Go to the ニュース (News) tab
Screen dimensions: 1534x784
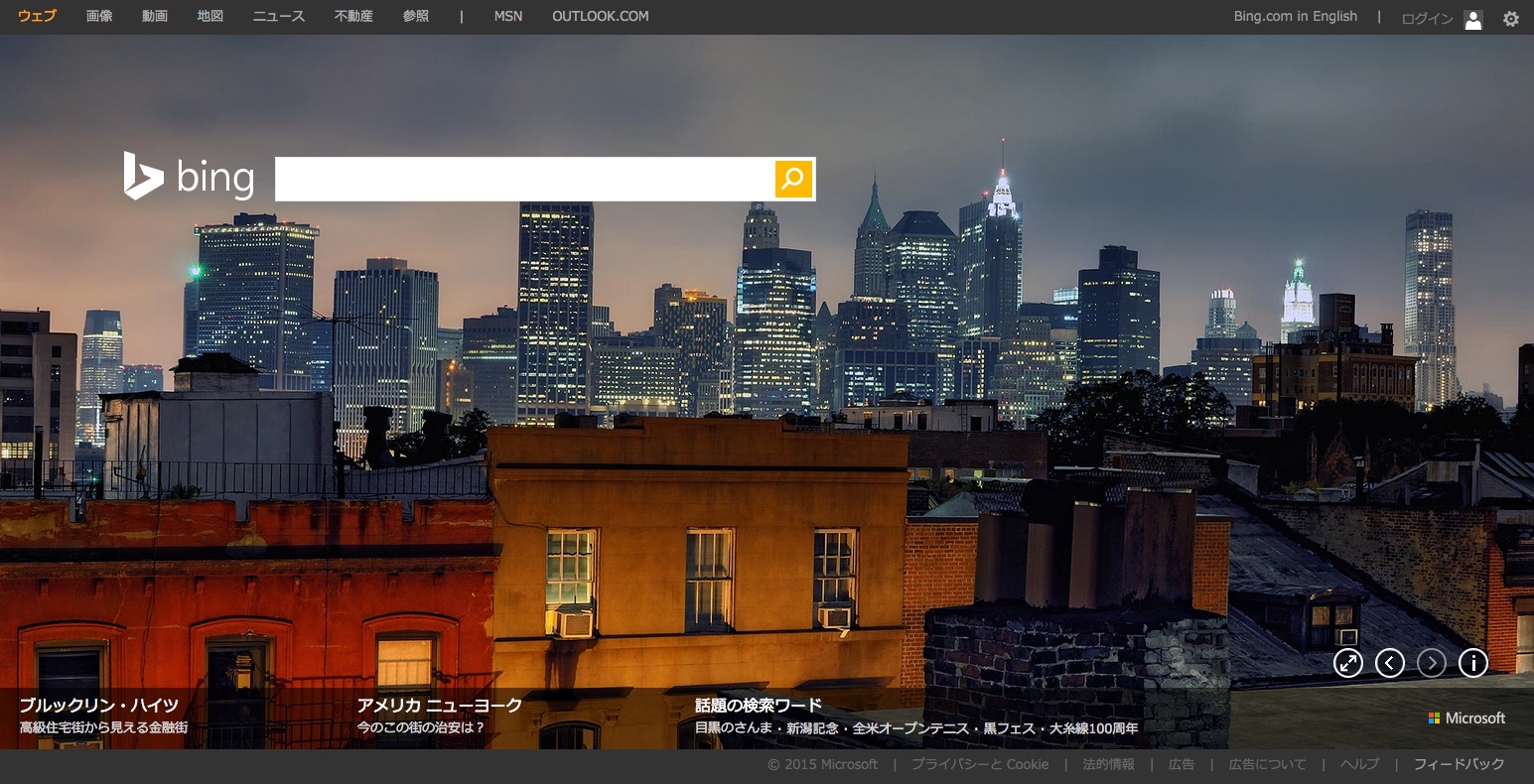point(279,16)
